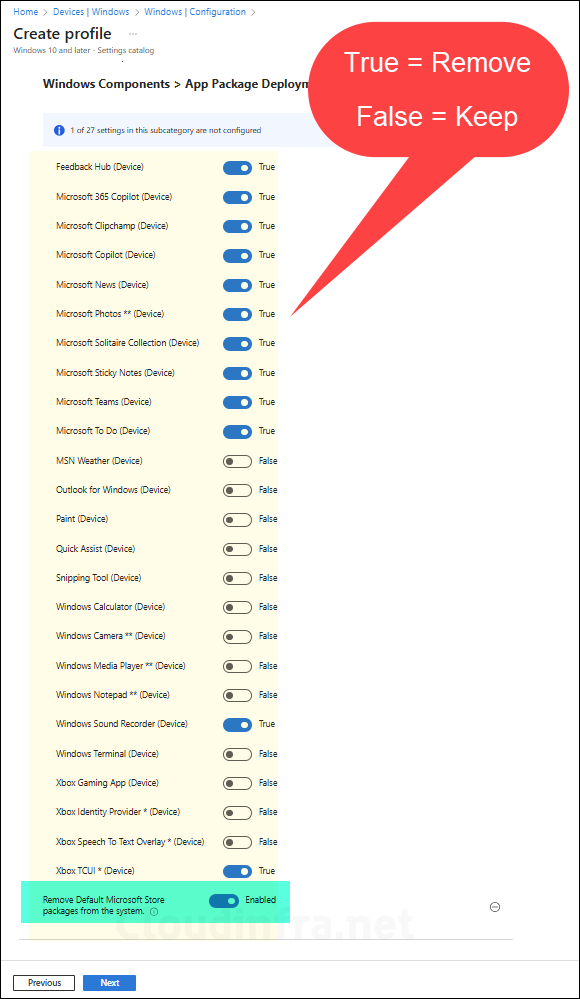The height and width of the screenshot is (999, 580).
Task: Click Microsoft Teams (Device) label
Action: pyautogui.click(x=104, y=401)
